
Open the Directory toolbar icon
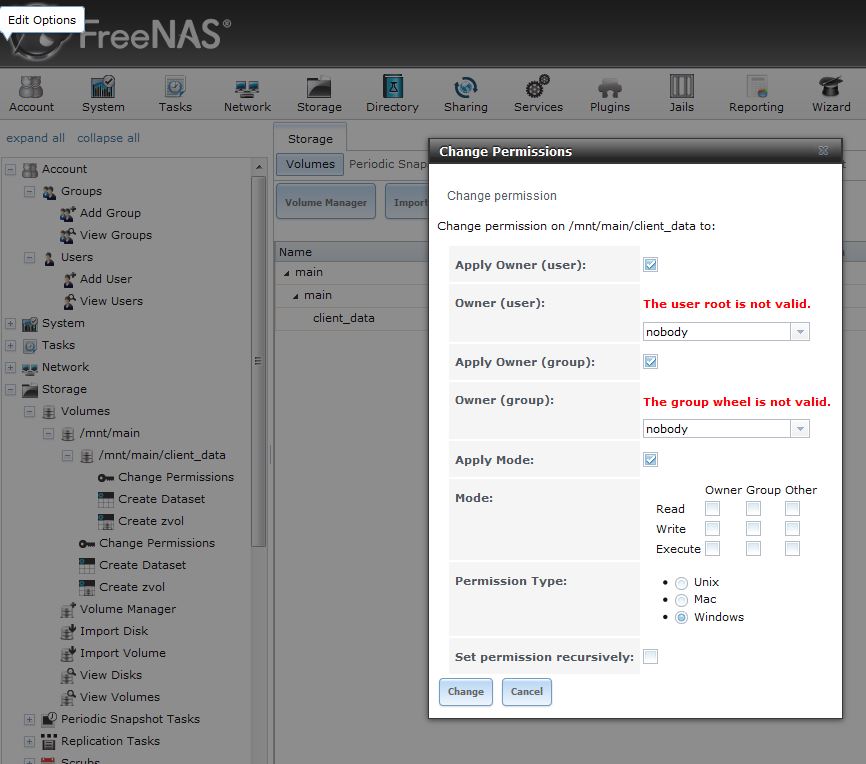[392, 87]
